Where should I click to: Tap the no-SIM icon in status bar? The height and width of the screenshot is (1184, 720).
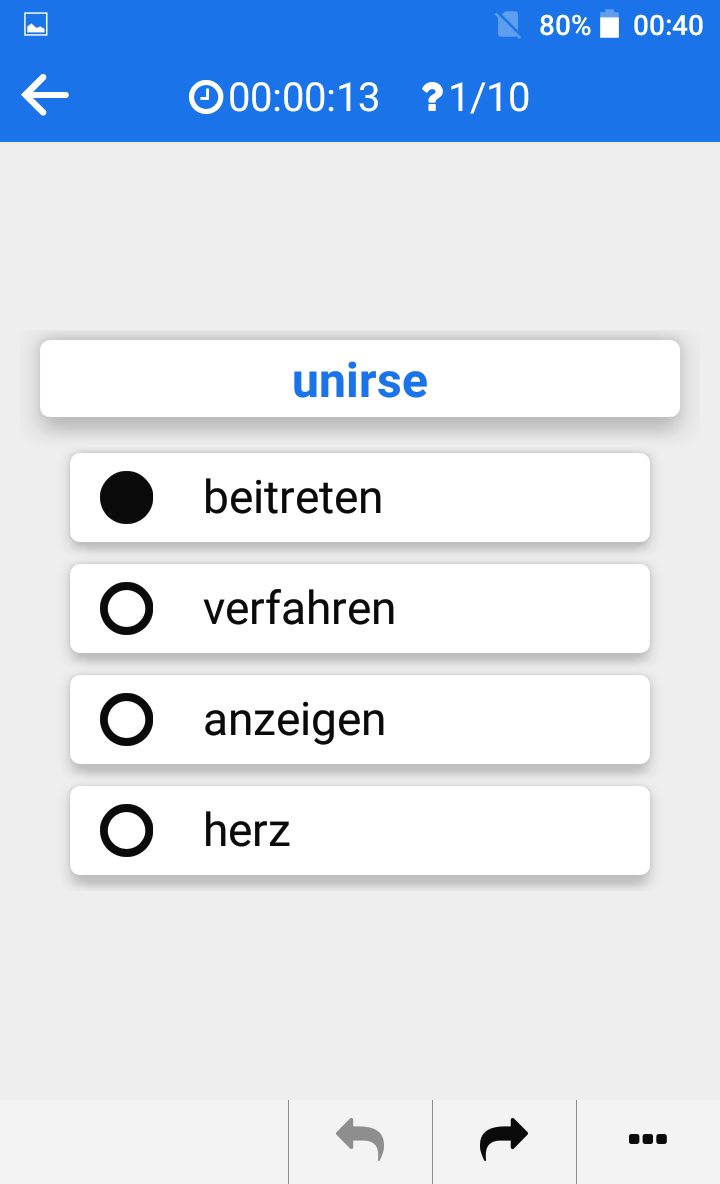508,25
